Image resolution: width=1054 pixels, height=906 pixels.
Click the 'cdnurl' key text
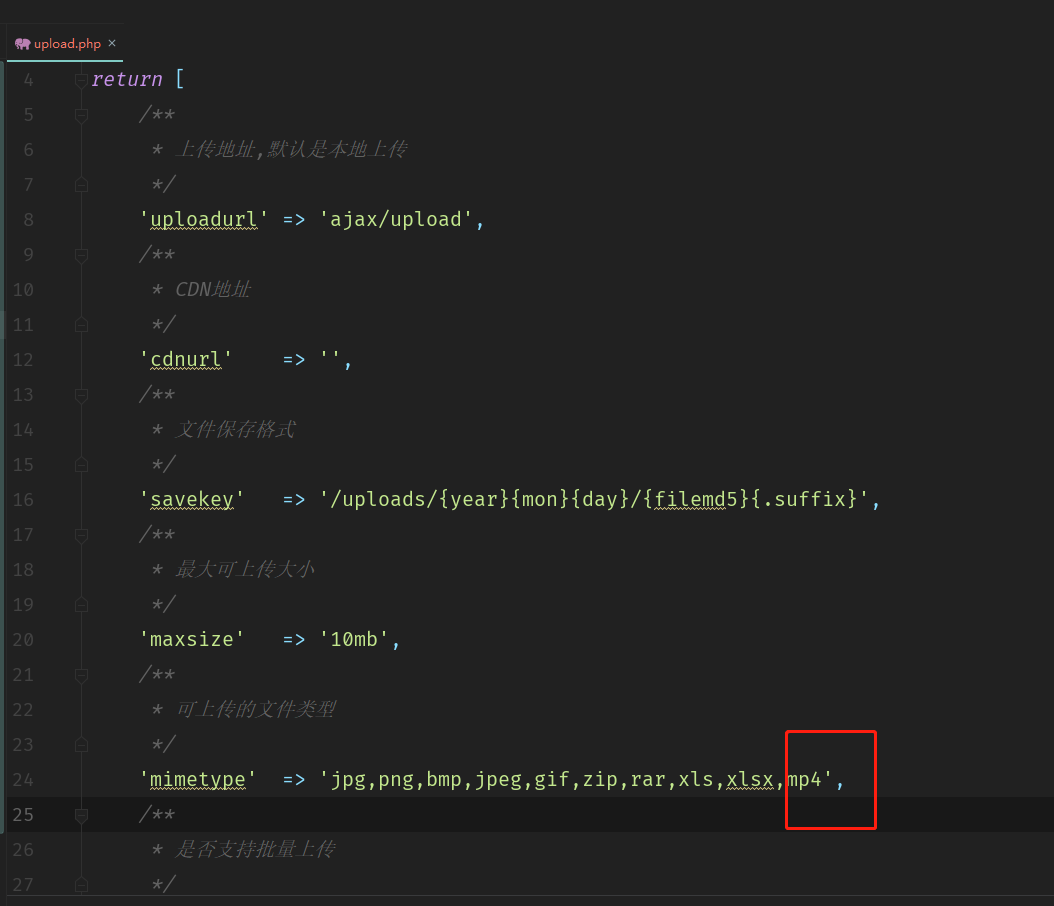coord(186,360)
